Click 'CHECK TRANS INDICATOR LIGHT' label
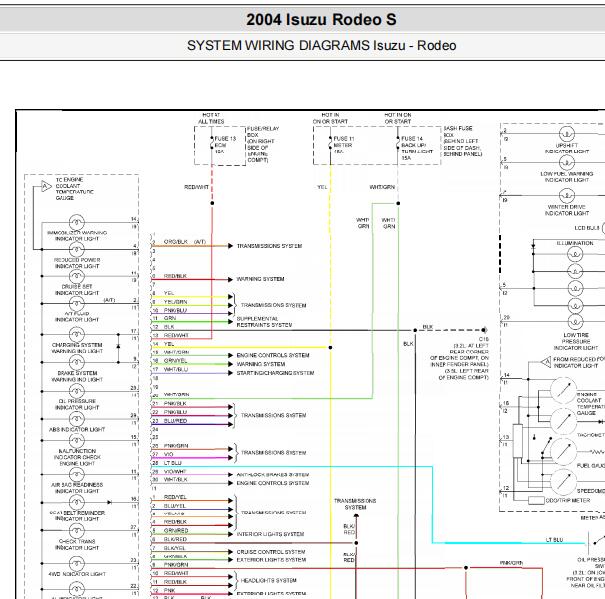 (x=77, y=544)
